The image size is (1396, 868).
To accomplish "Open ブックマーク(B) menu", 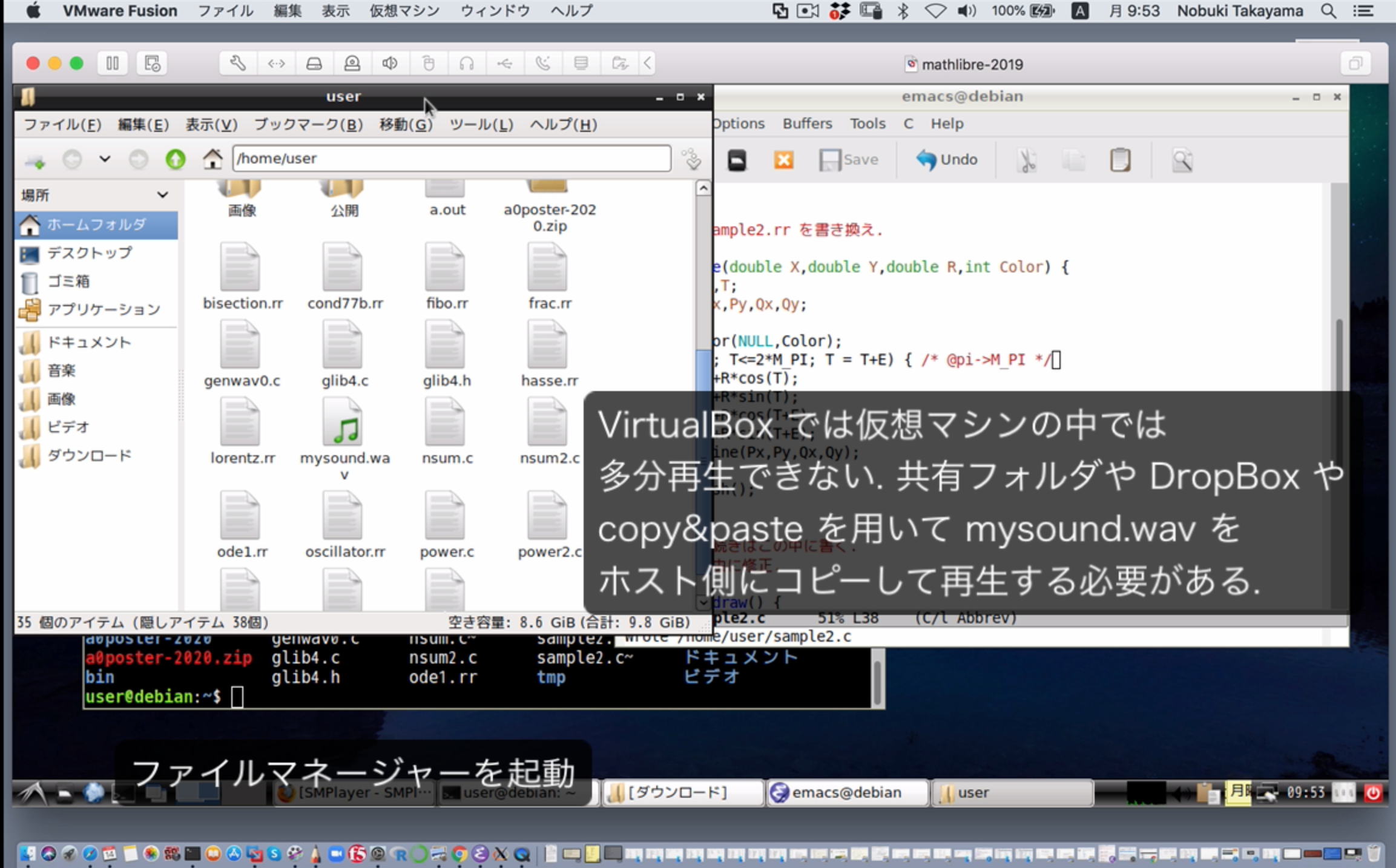I will (x=308, y=125).
